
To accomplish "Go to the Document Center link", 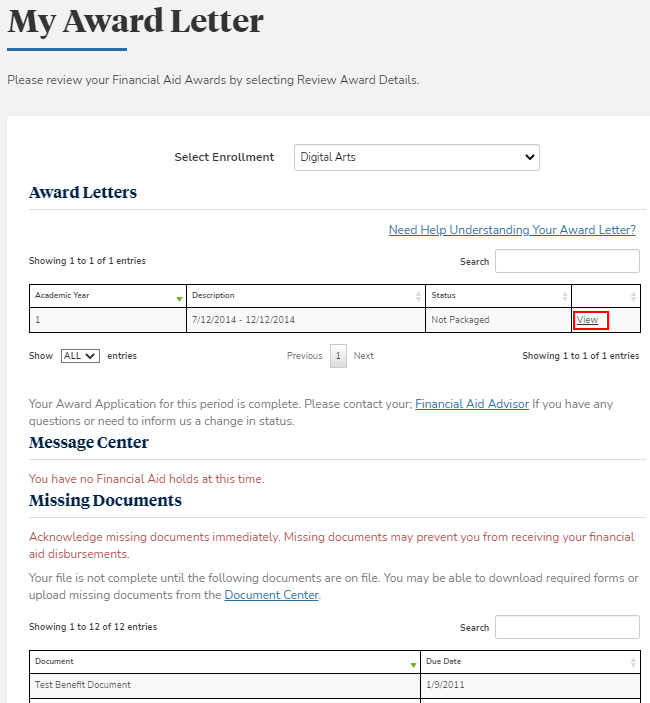I will (271, 595).
